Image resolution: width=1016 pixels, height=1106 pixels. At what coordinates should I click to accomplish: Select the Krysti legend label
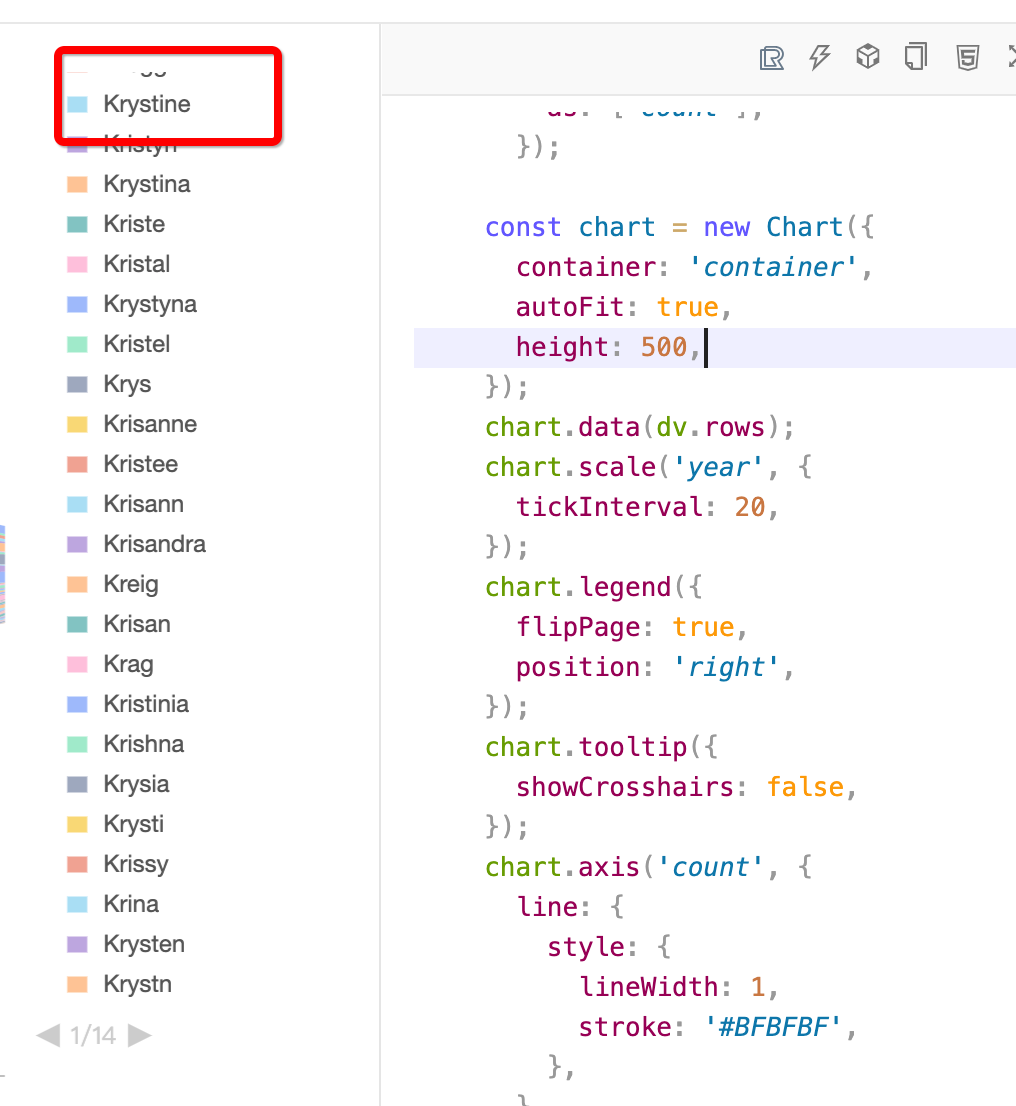pyautogui.click(x=133, y=825)
